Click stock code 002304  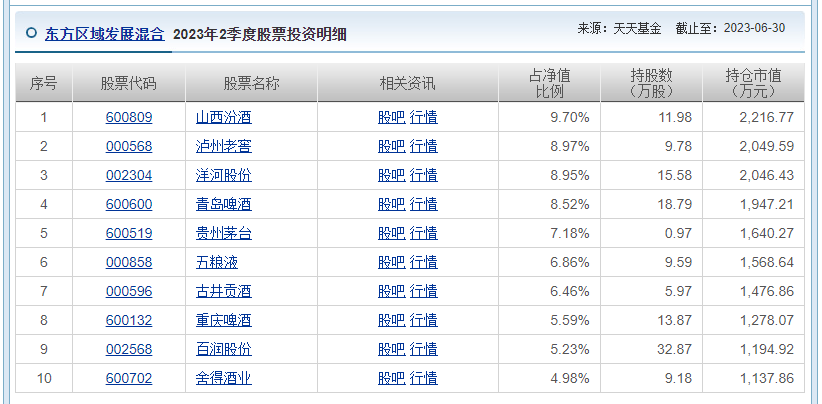click(x=129, y=175)
